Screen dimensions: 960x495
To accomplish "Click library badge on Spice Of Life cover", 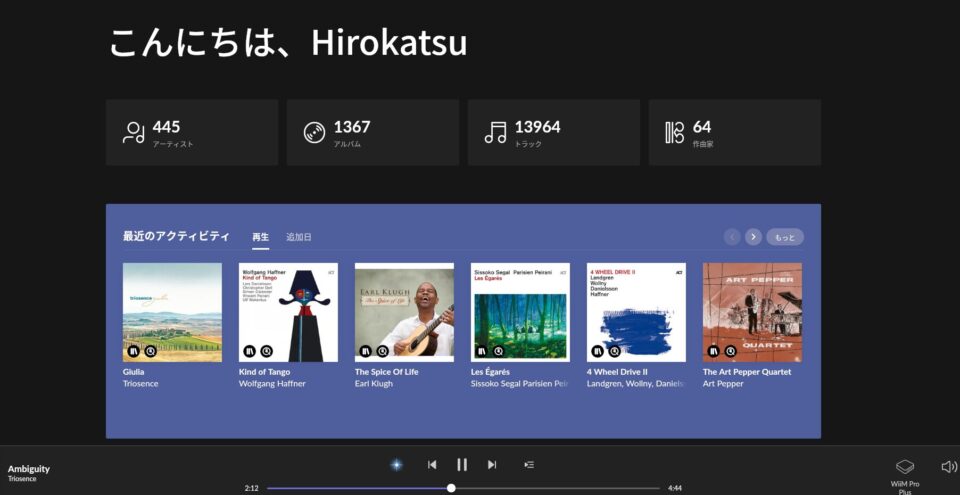I will (366, 352).
